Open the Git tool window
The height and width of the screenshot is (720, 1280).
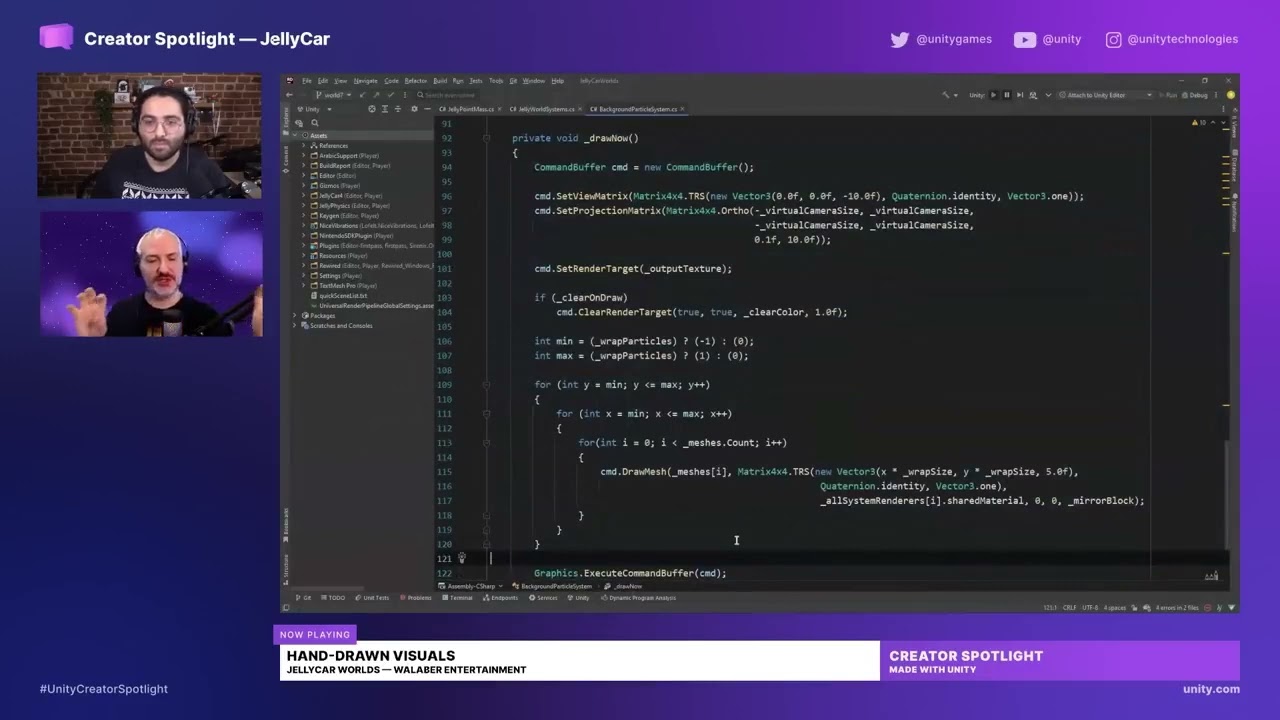click(x=304, y=598)
